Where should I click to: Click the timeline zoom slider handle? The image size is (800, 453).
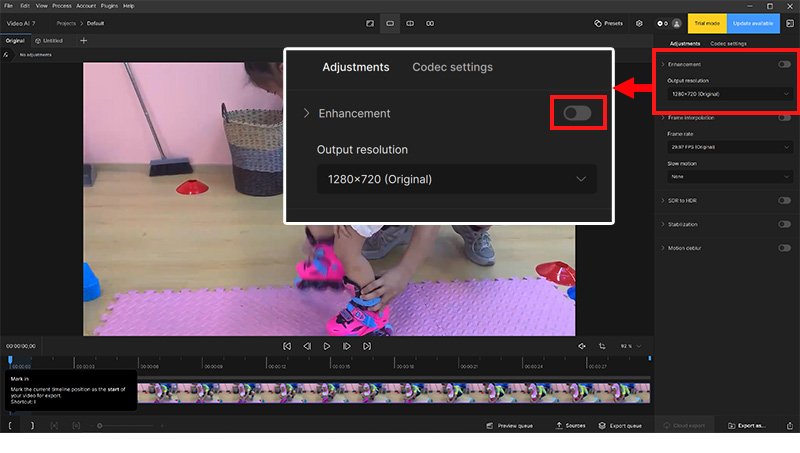point(99,425)
